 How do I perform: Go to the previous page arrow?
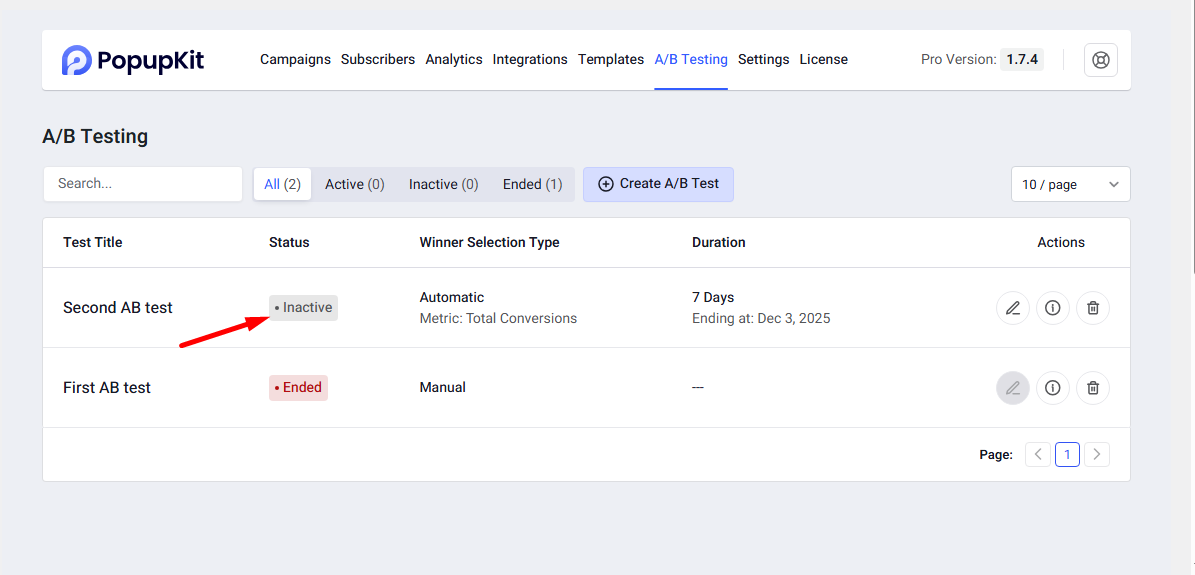pyautogui.click(x=1038, y=455)
